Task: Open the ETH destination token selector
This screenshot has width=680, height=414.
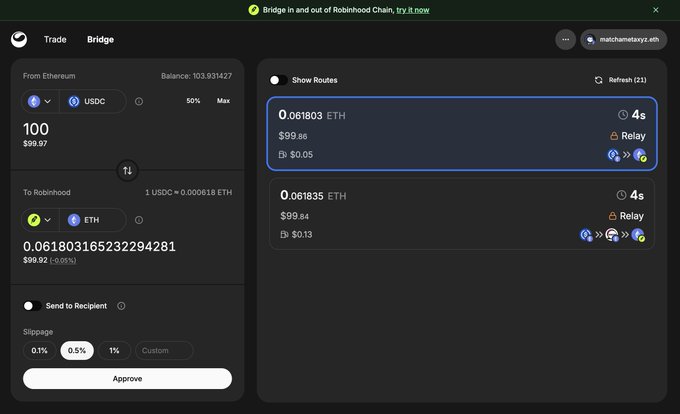Action: point(92,220)
